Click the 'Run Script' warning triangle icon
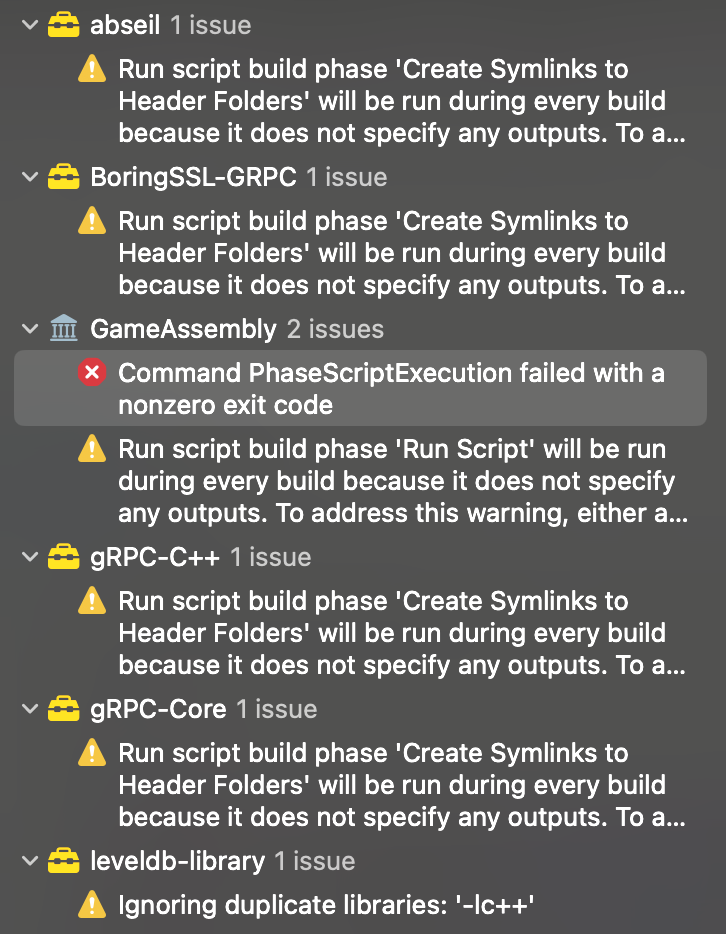Viewport: 726px width, 934px height. [x=92, y=449]
